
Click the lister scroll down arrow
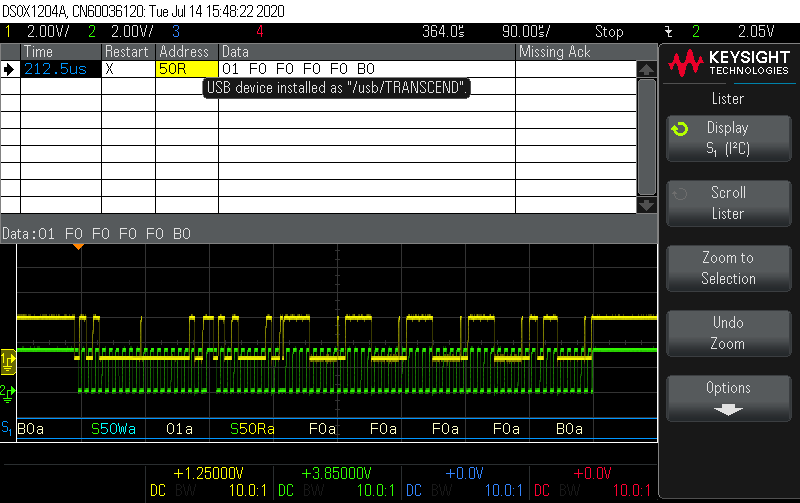click(646, 205)
